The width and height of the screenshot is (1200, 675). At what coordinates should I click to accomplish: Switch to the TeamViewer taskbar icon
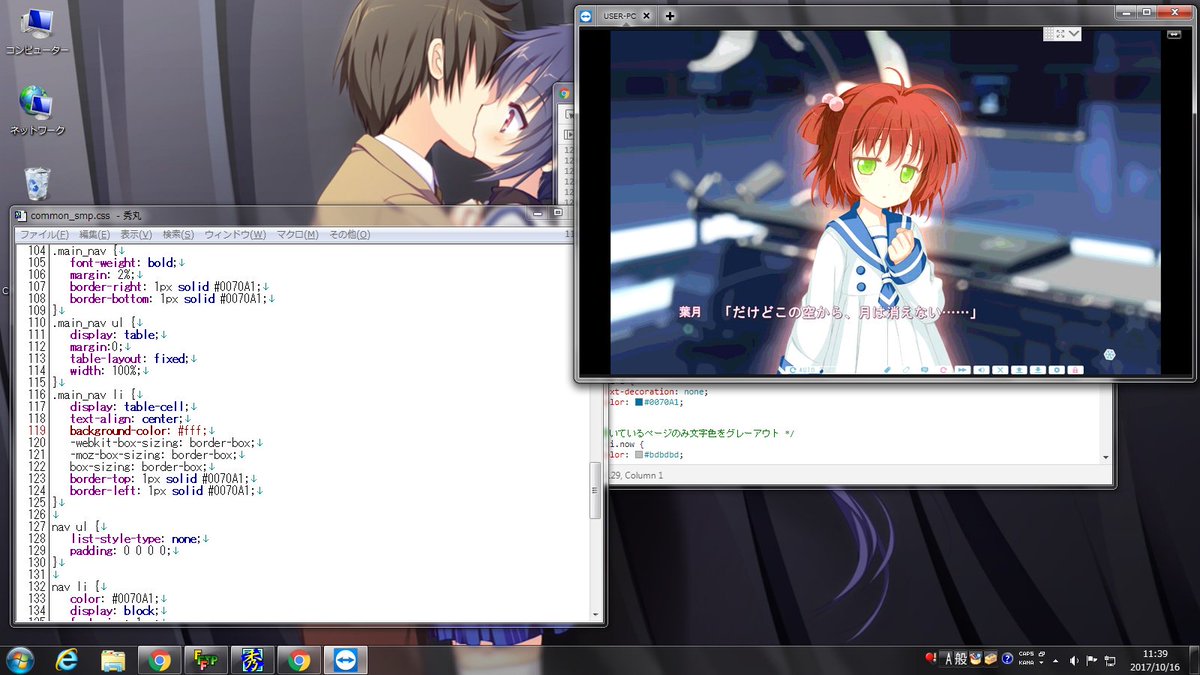pos(345,660)
